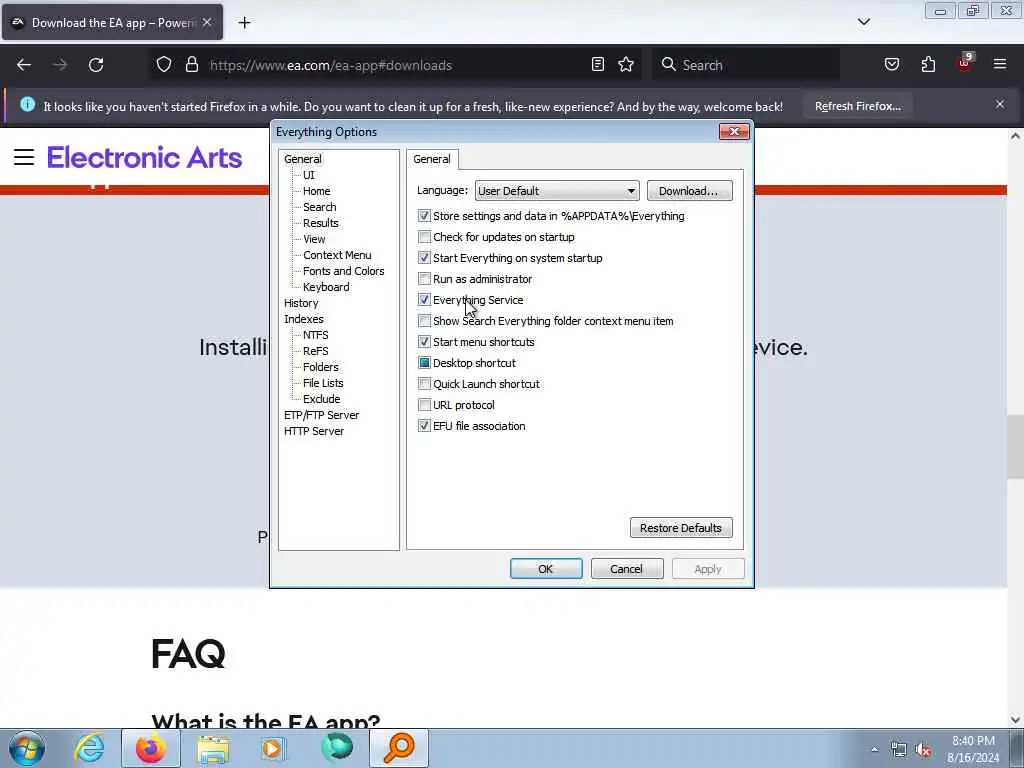The image size is (1024, 768).
Task: Toggle Firefox reader view icon
Action: 598,65
